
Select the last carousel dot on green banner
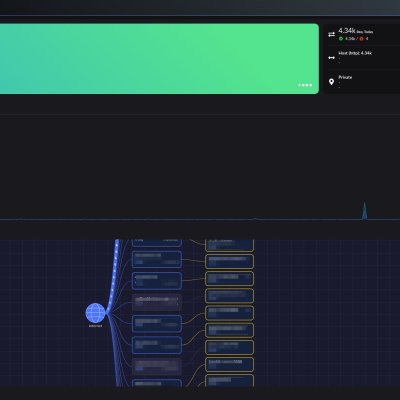coord(311,85)
